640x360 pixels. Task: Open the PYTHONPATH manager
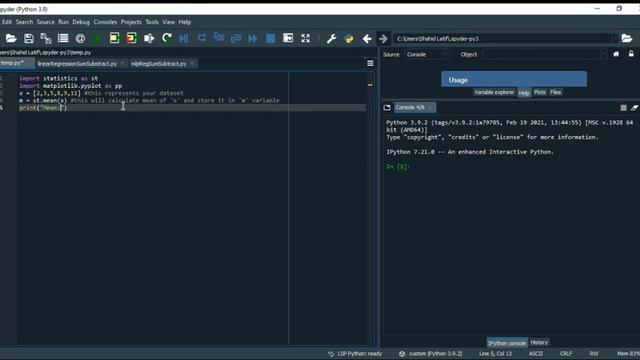click(x=349, y=38)
